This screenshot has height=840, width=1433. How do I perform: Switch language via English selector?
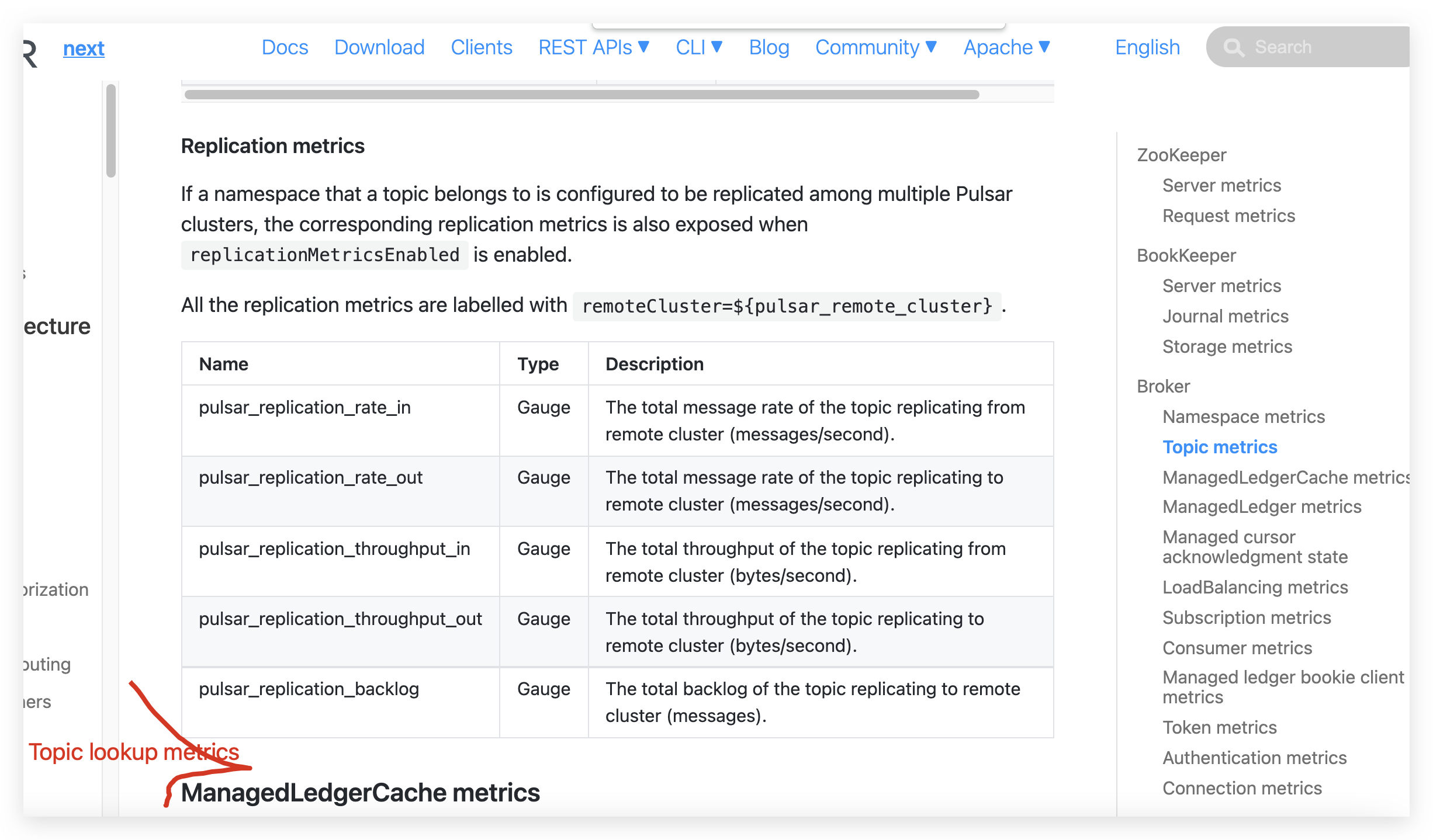1147,47
